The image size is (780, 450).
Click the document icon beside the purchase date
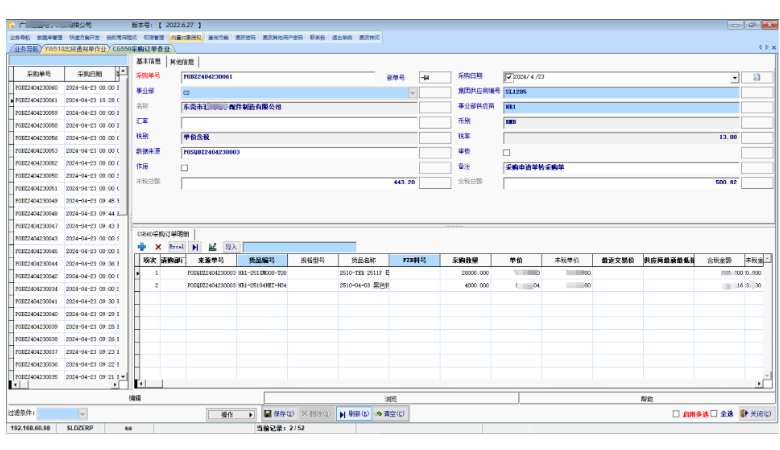(757, 77)
